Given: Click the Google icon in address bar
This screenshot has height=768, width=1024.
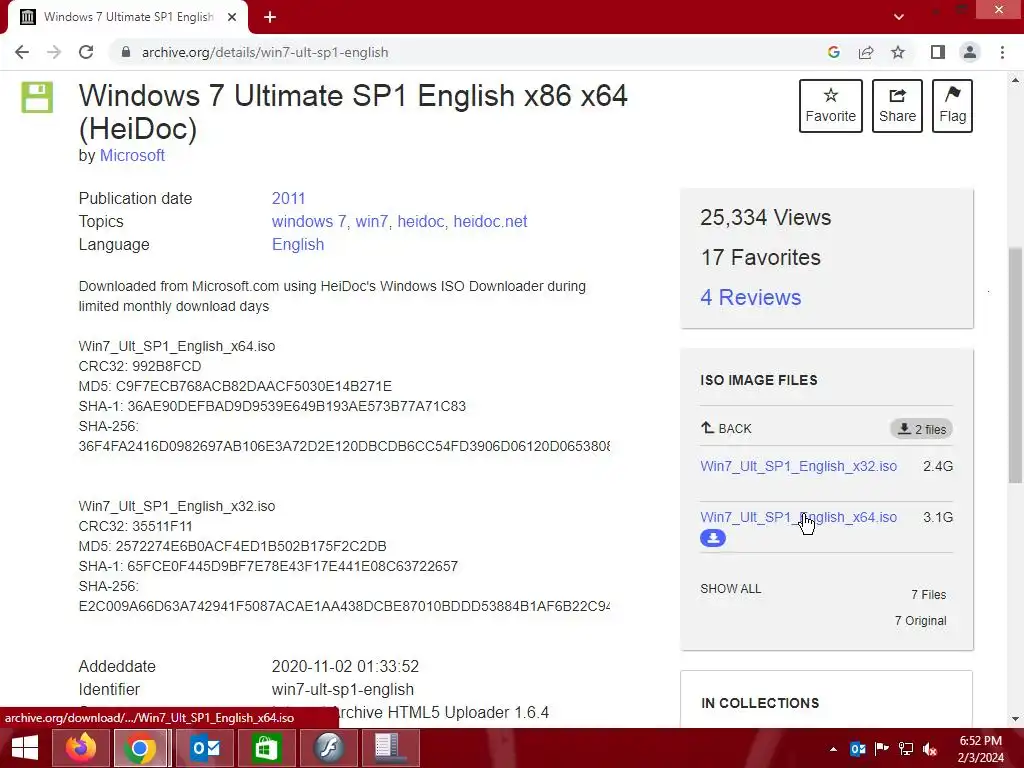Looking at the screenshot, I should pyautogui.click(x=833, y=52).
